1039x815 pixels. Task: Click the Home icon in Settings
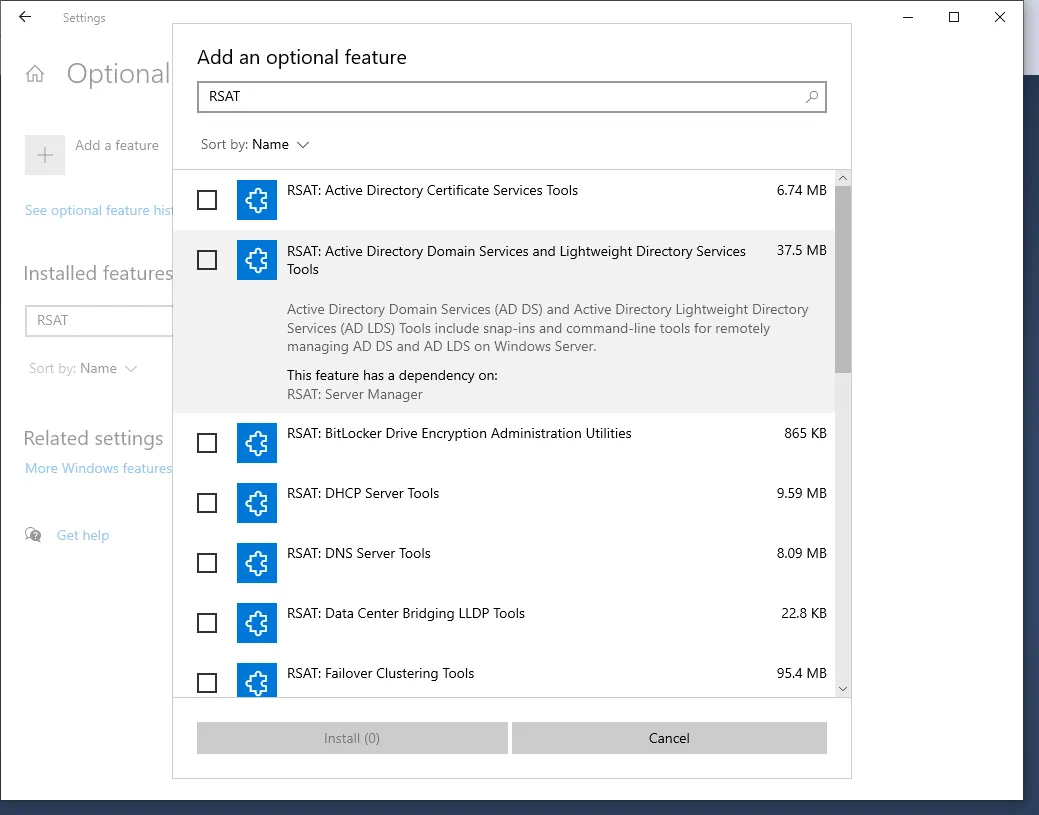(36, 74)
